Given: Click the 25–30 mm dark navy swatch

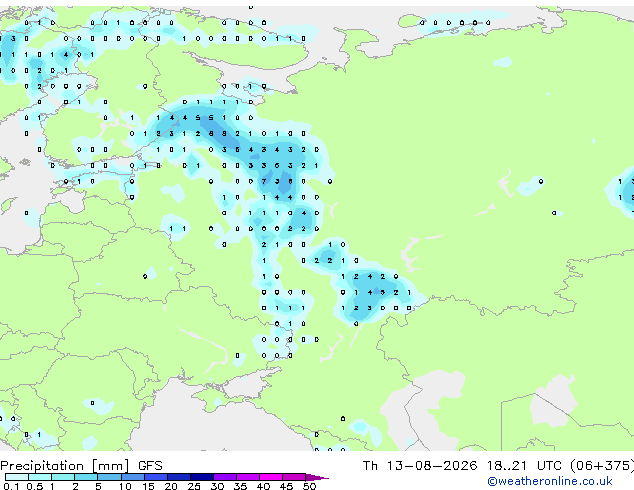Looking at the screenshot, I should click(x=202, y=477).
